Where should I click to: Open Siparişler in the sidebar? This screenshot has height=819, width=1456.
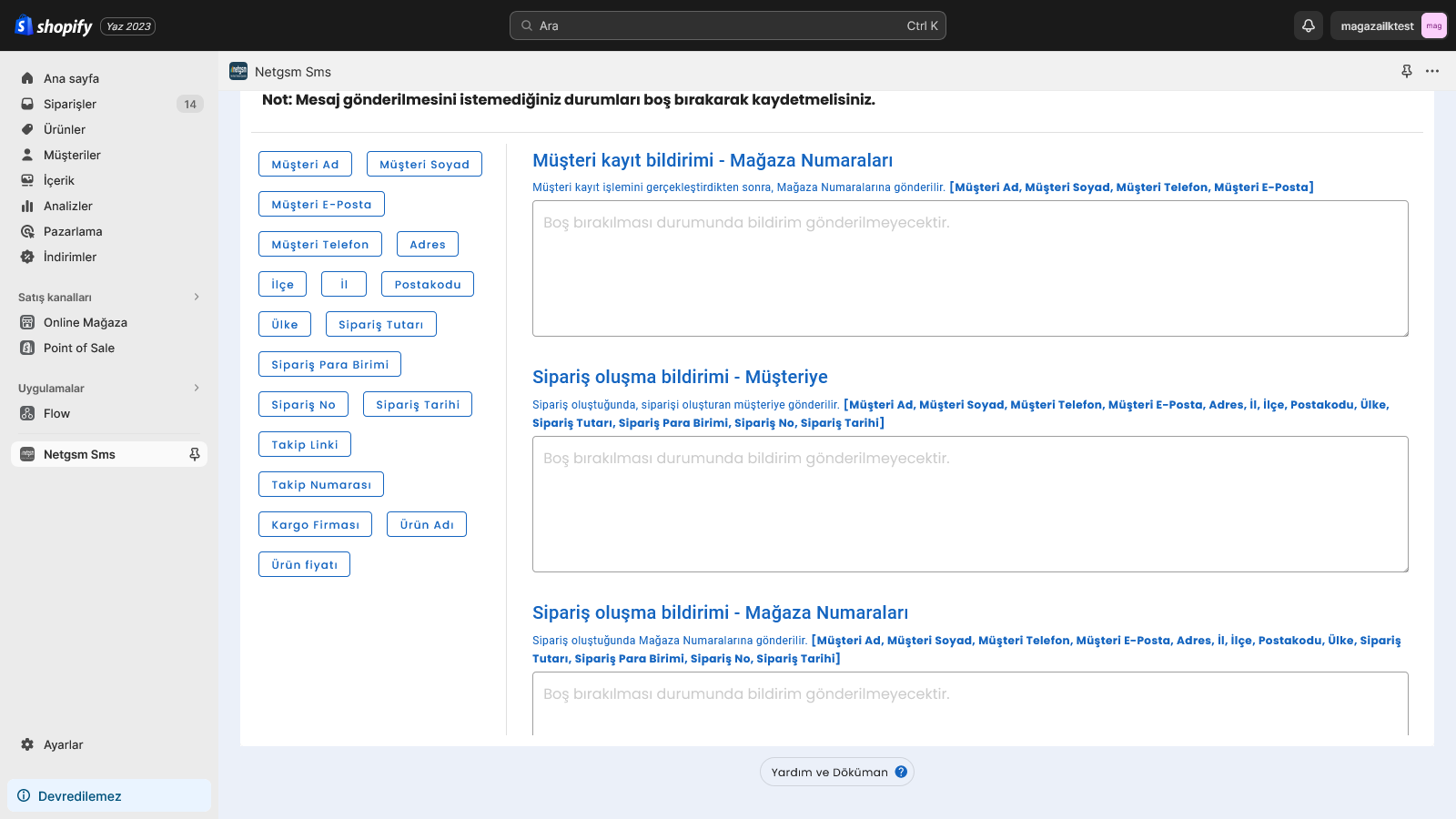109,104
